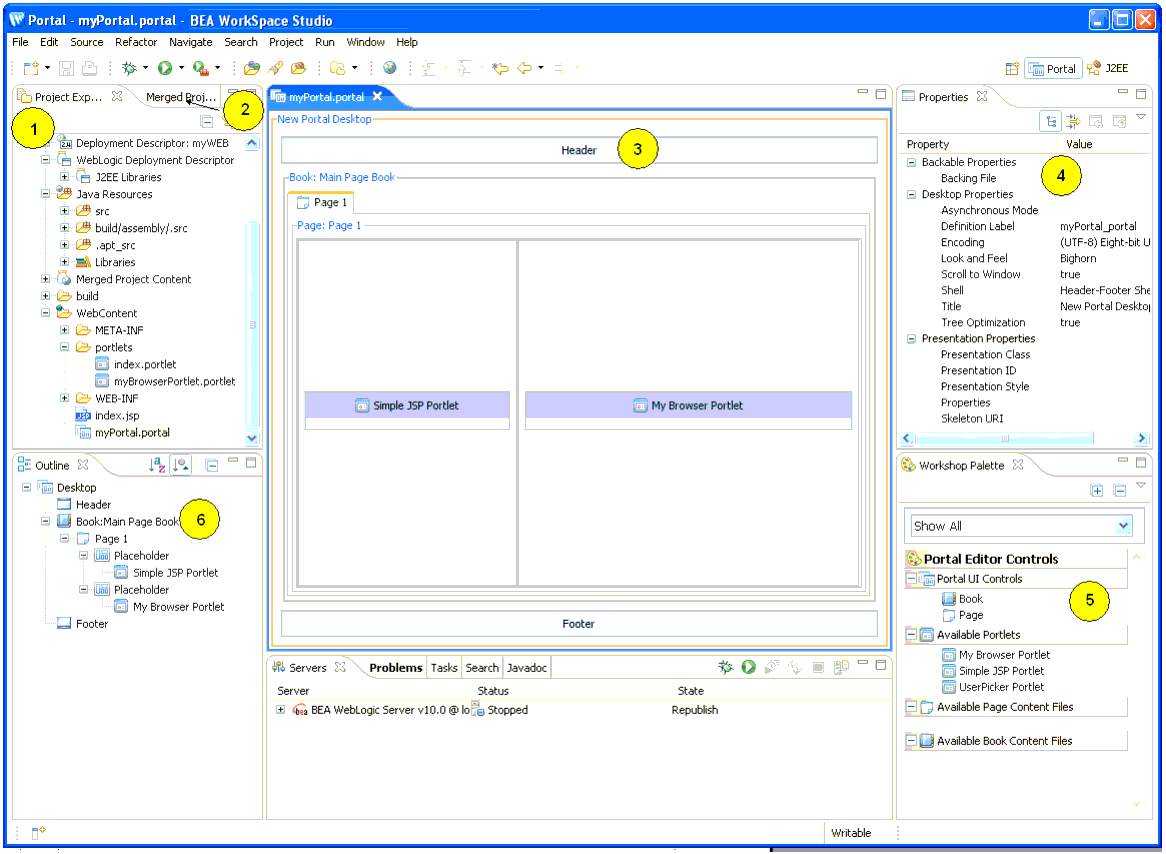Click Look and Feel value Bighorn
1166x854 pixels.
(1078, 258)
